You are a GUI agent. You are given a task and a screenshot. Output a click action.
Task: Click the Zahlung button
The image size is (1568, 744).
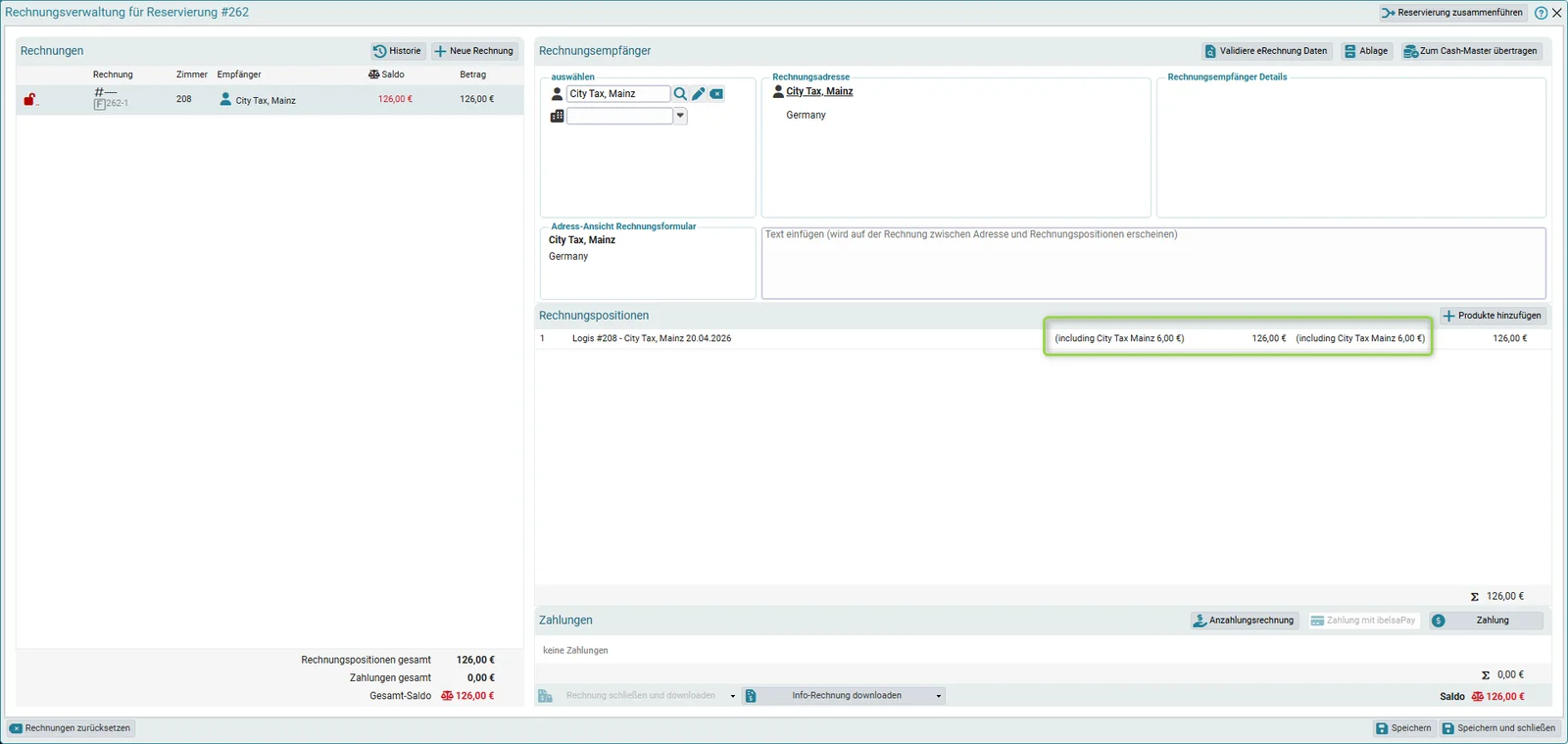[1486, 620]
